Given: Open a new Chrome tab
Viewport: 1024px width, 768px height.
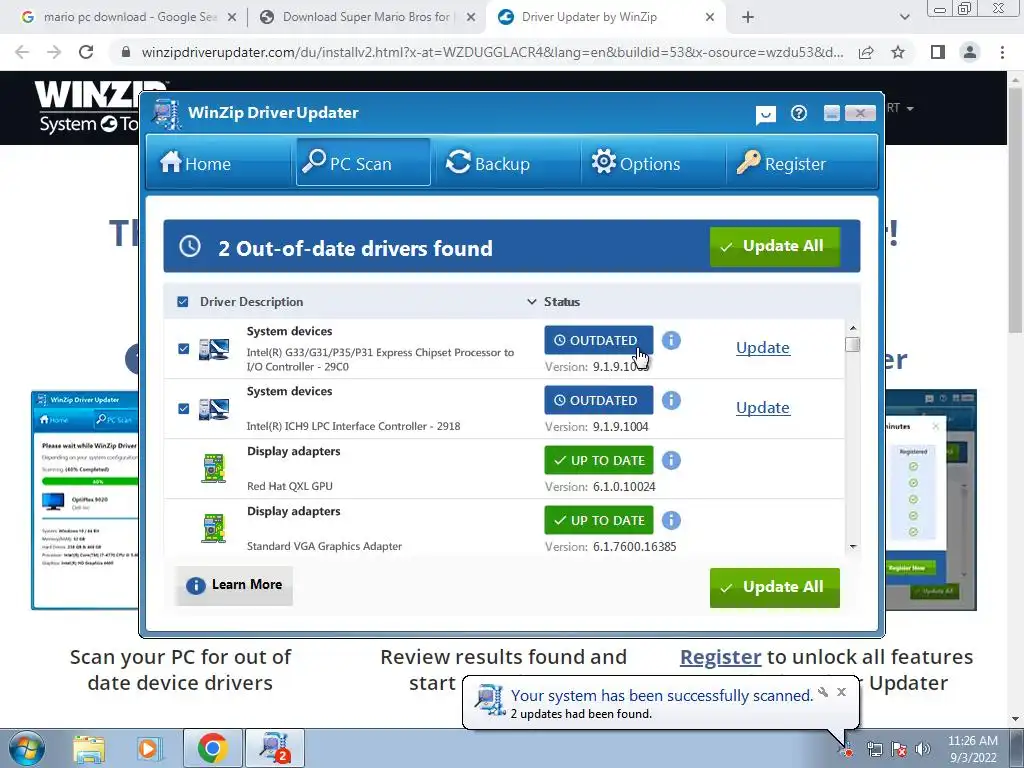Looking at the screenshot, I should (x=748, y=17).
